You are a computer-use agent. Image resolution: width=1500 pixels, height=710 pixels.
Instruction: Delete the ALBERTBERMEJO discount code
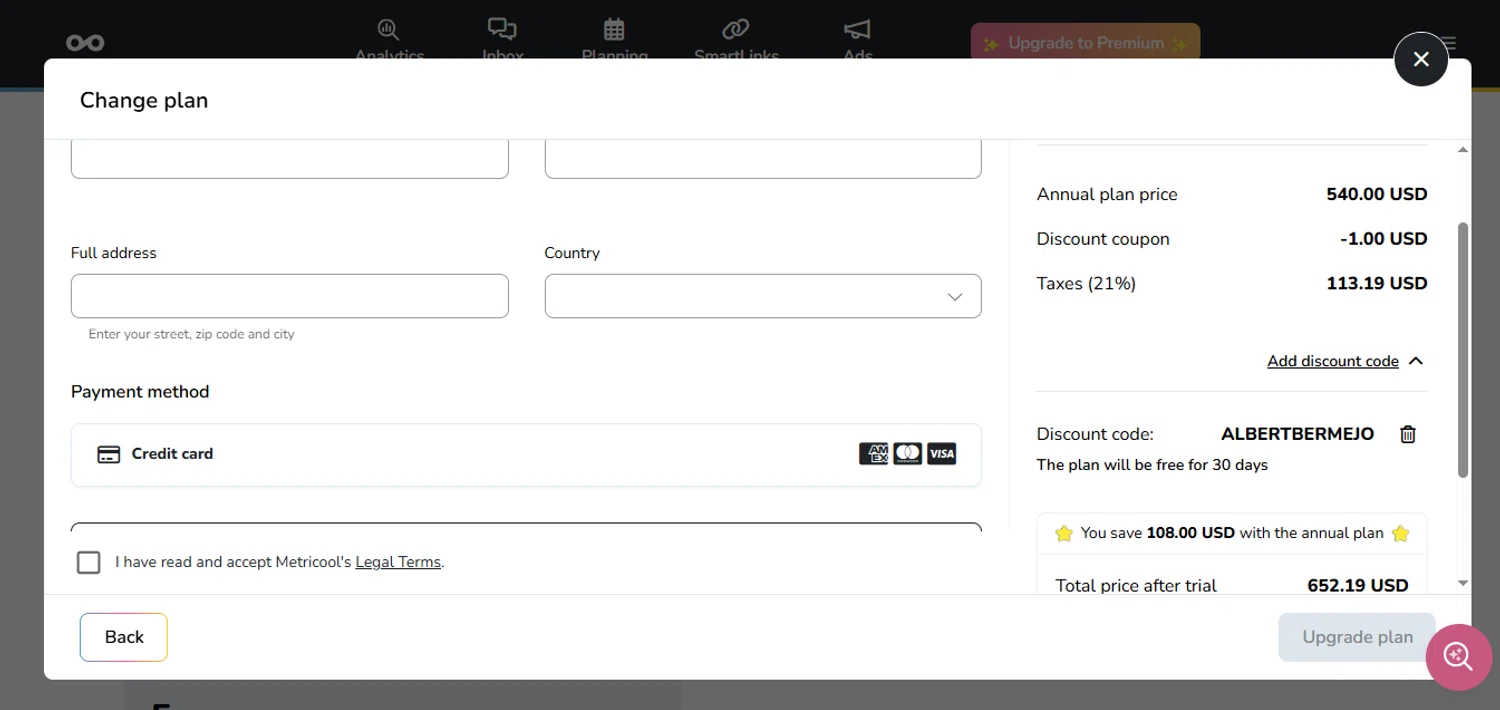pyautogui.click(x=1408, y=434)
